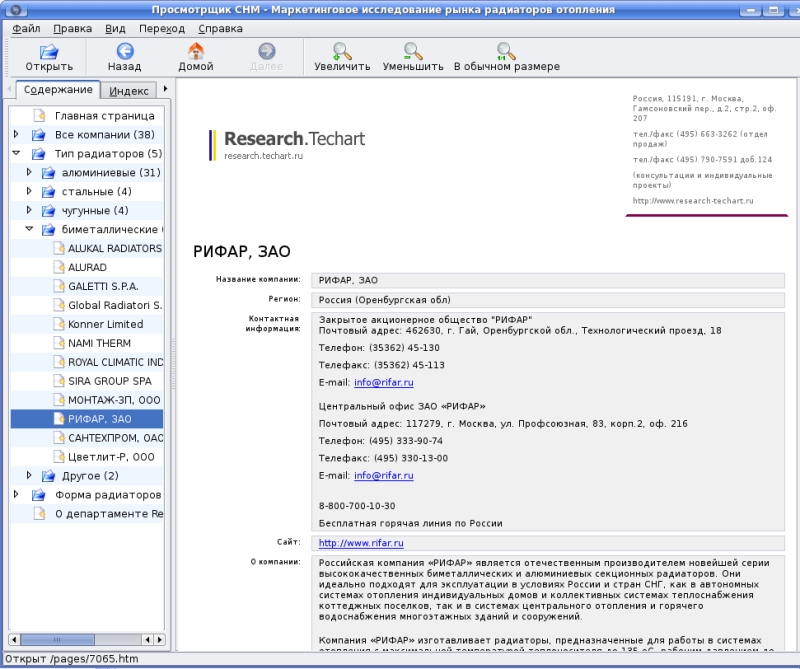Click the Research.Techart logo
Screen dimensions: 800x669
click(x=287, y=145)
